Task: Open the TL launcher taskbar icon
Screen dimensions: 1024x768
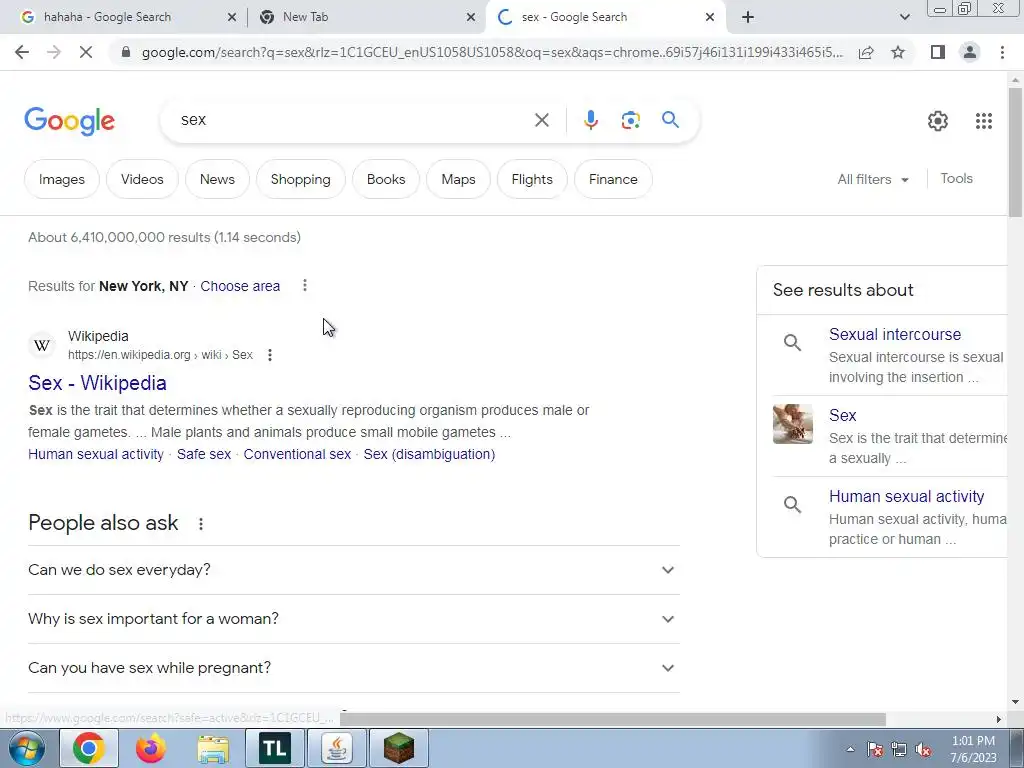Action: click(x=275, y=748)
